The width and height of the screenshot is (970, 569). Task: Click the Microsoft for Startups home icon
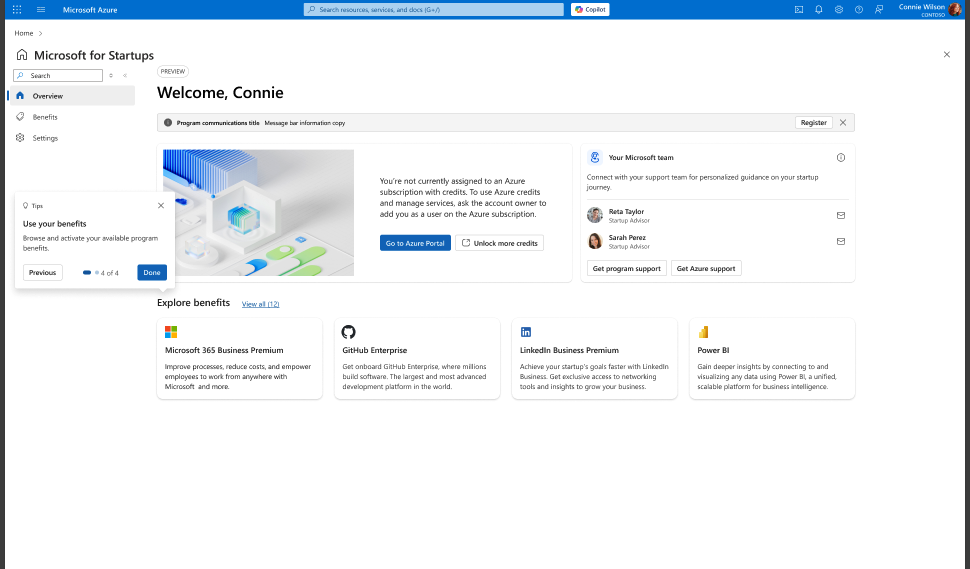22,55
